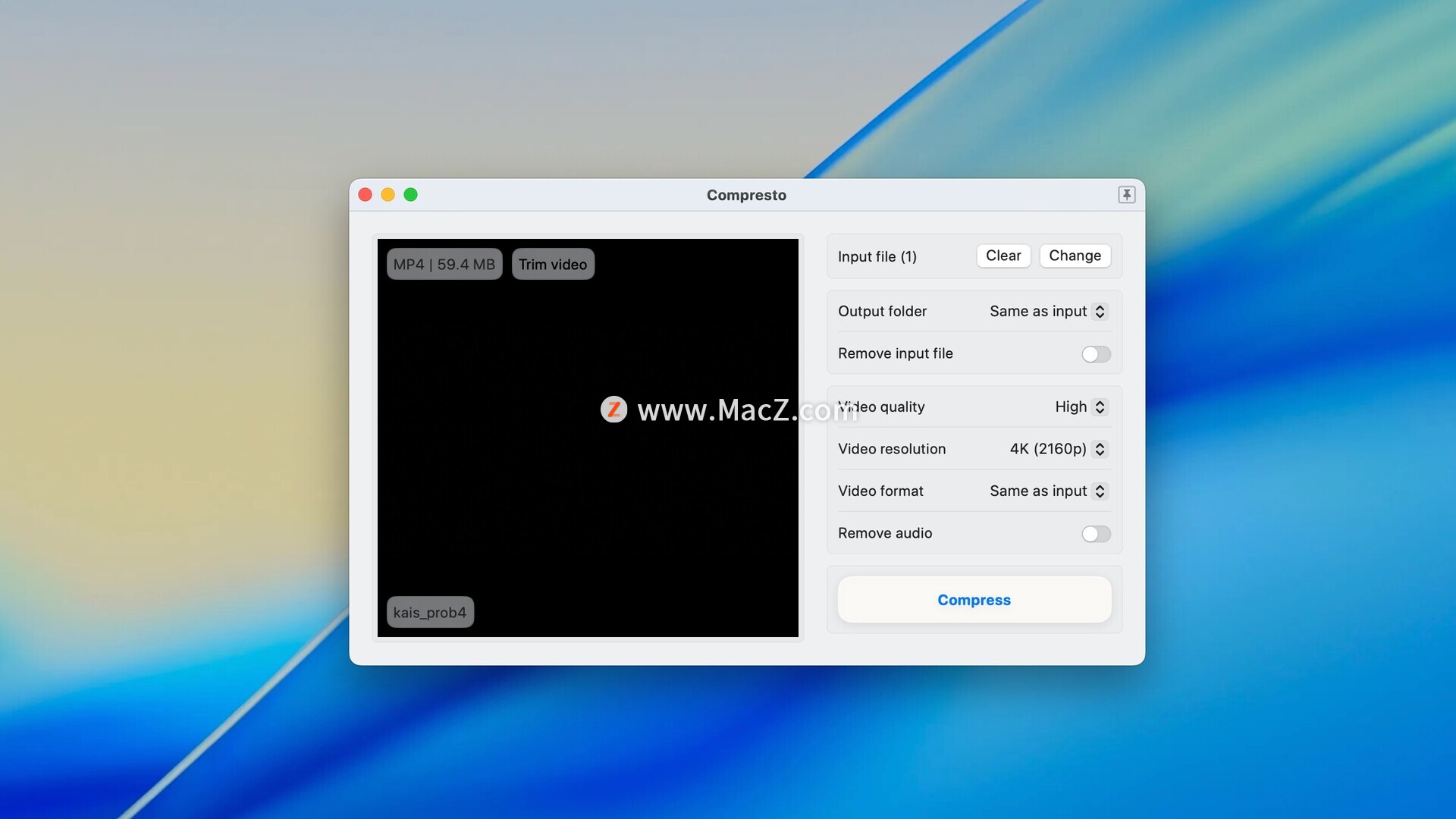The width and height of the screenshot is (1456, 819).
Task: Toggle the Remove audio switch
Action: pyautogui.click(x=1095, y=534)
